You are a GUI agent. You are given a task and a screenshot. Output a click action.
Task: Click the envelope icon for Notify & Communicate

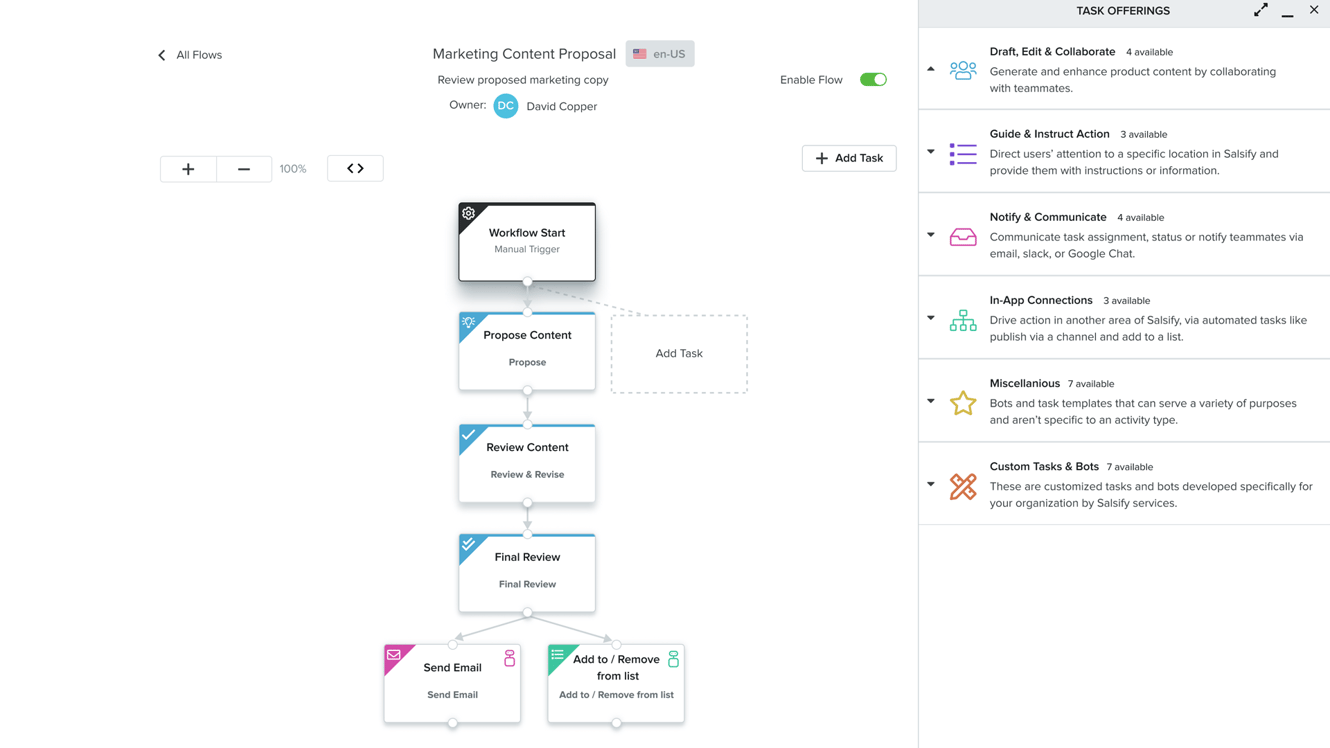(x=963, y=236)
